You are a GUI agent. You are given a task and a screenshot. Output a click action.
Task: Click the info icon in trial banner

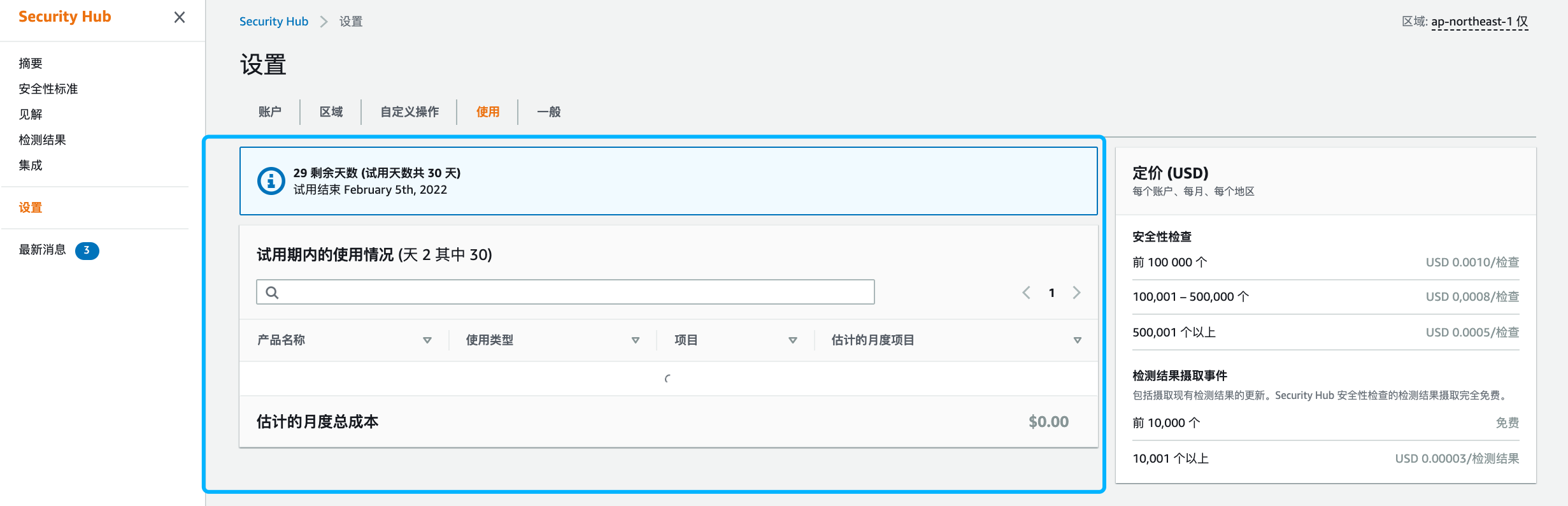[271, 181]
